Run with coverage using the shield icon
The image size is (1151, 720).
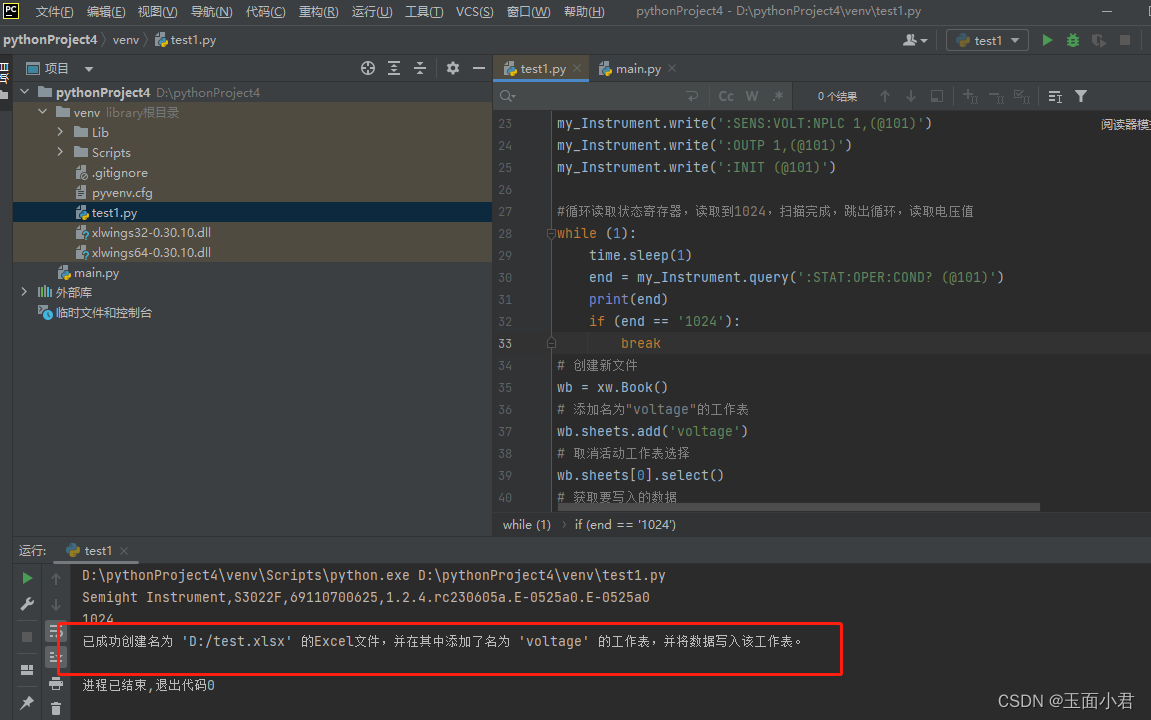(x=1099, y=40)
